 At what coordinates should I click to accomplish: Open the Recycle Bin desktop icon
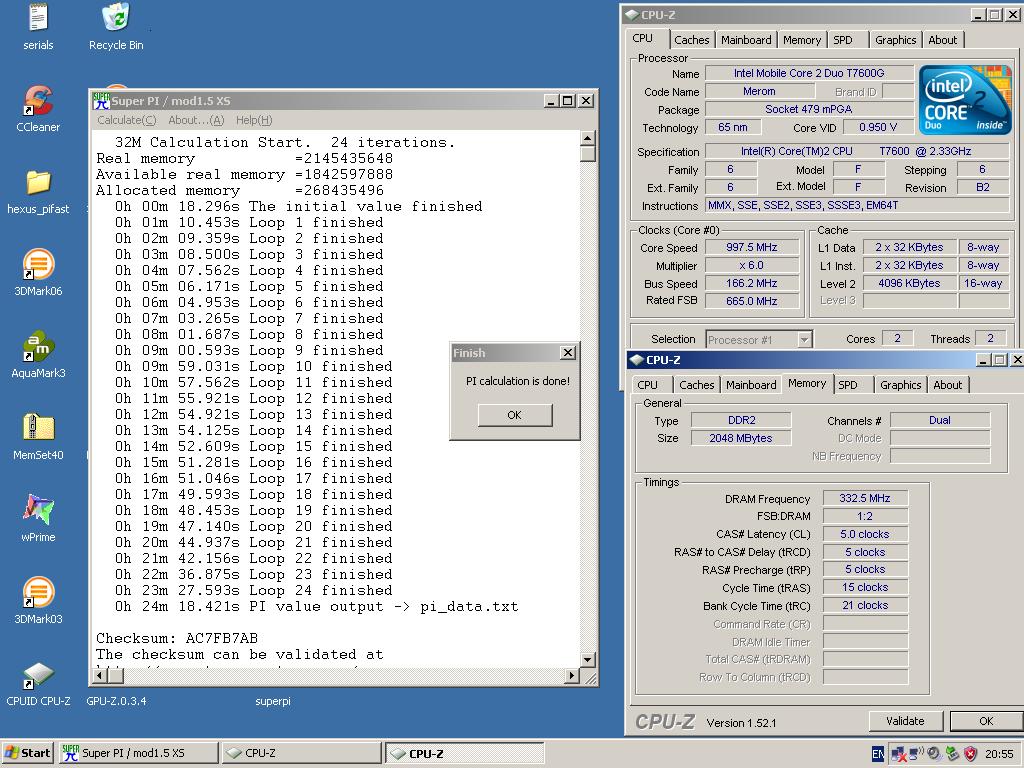click(x=116, y=18)
